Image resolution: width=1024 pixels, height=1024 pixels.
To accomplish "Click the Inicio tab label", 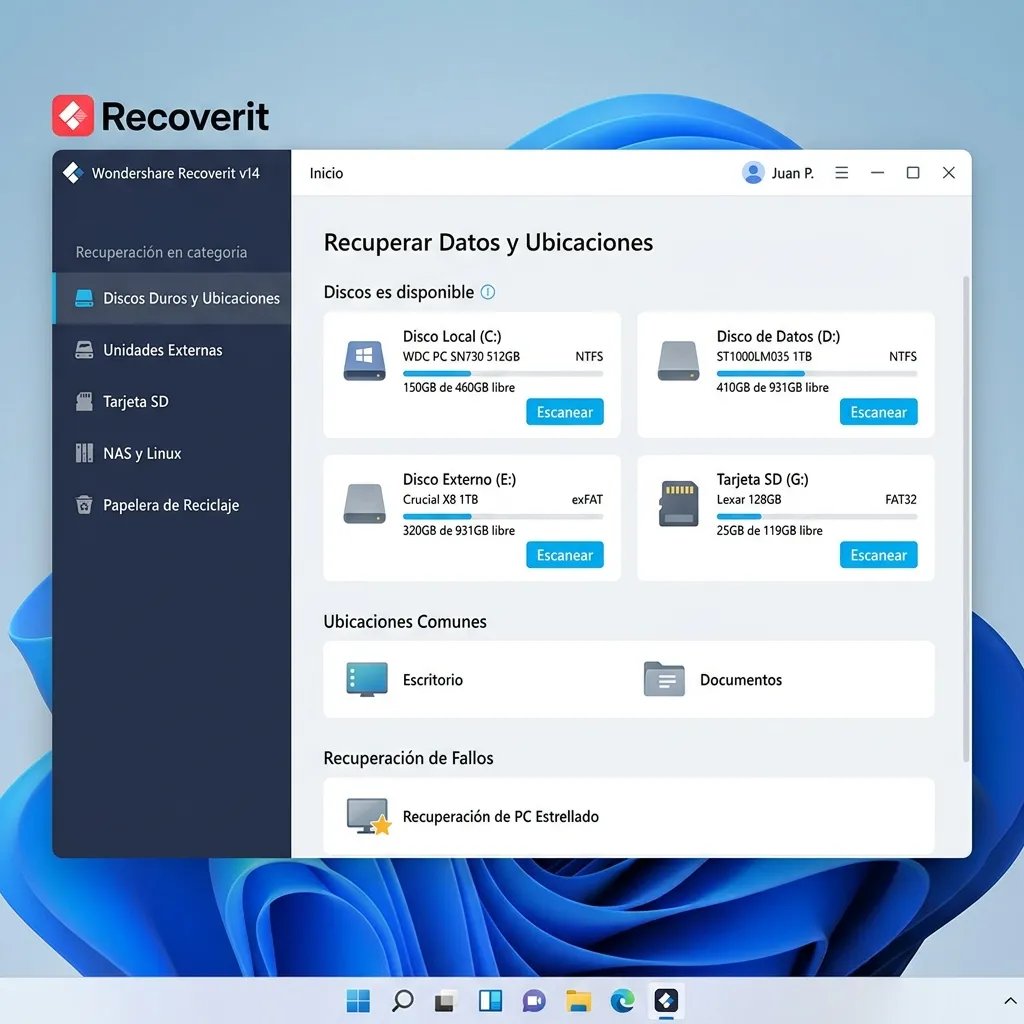I will click(x=327, y=173).
